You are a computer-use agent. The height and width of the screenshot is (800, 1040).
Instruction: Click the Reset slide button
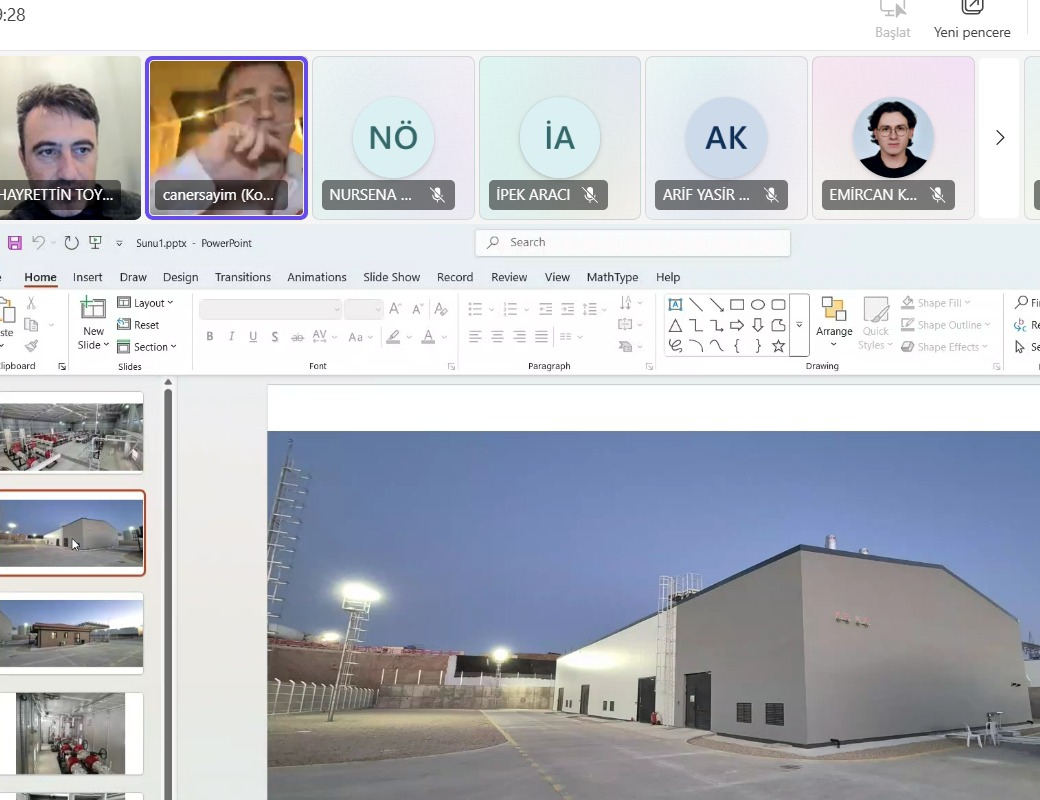139,325
